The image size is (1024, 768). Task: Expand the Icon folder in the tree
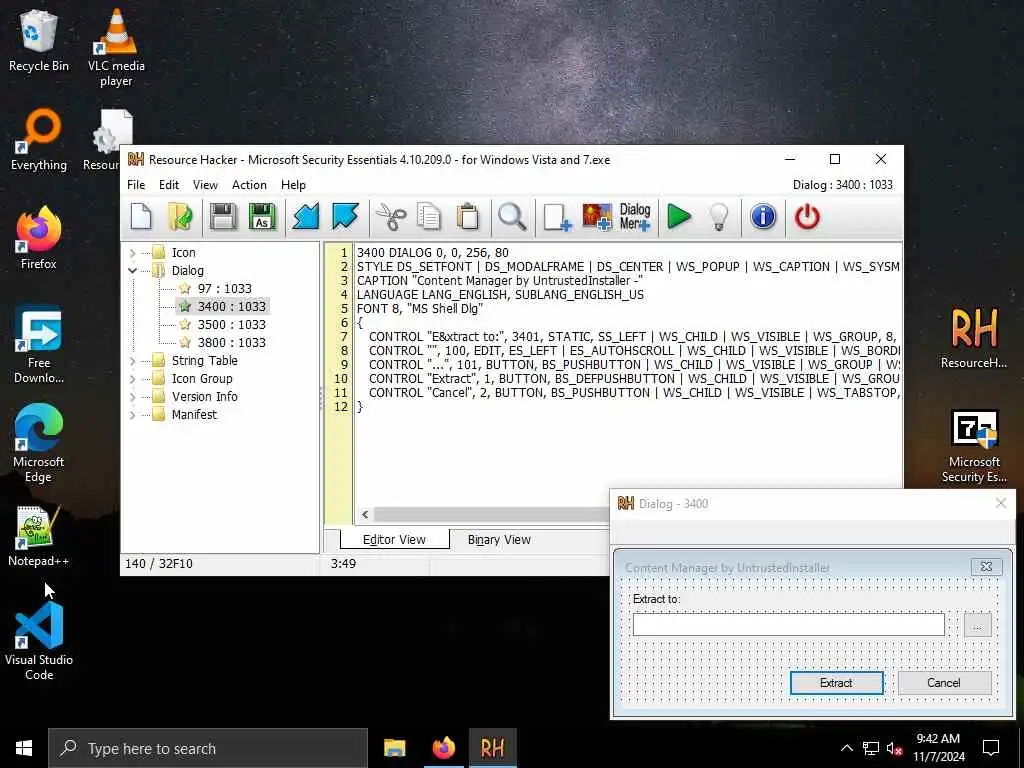point(133,253)
